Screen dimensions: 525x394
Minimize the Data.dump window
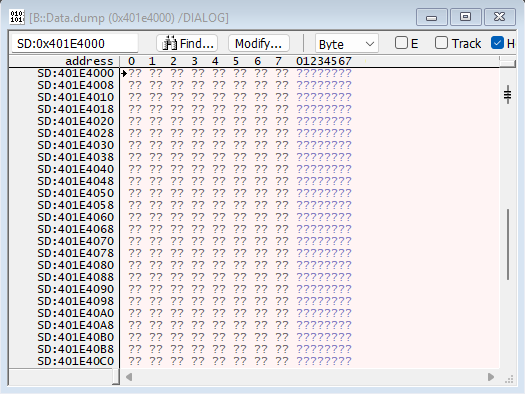point(432,17)
